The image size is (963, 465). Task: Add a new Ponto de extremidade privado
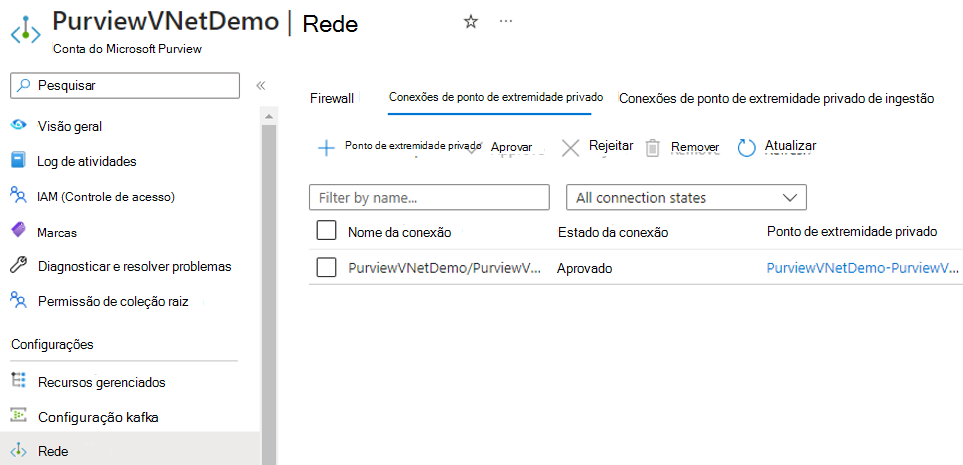(398, 147)
